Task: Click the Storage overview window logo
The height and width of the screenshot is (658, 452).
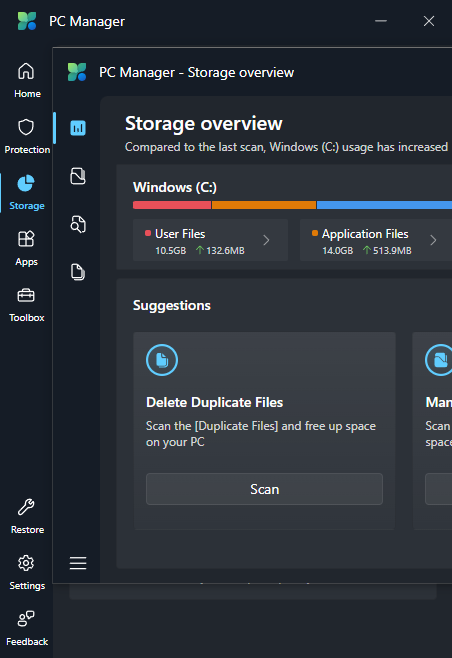Action: point(77,72)
